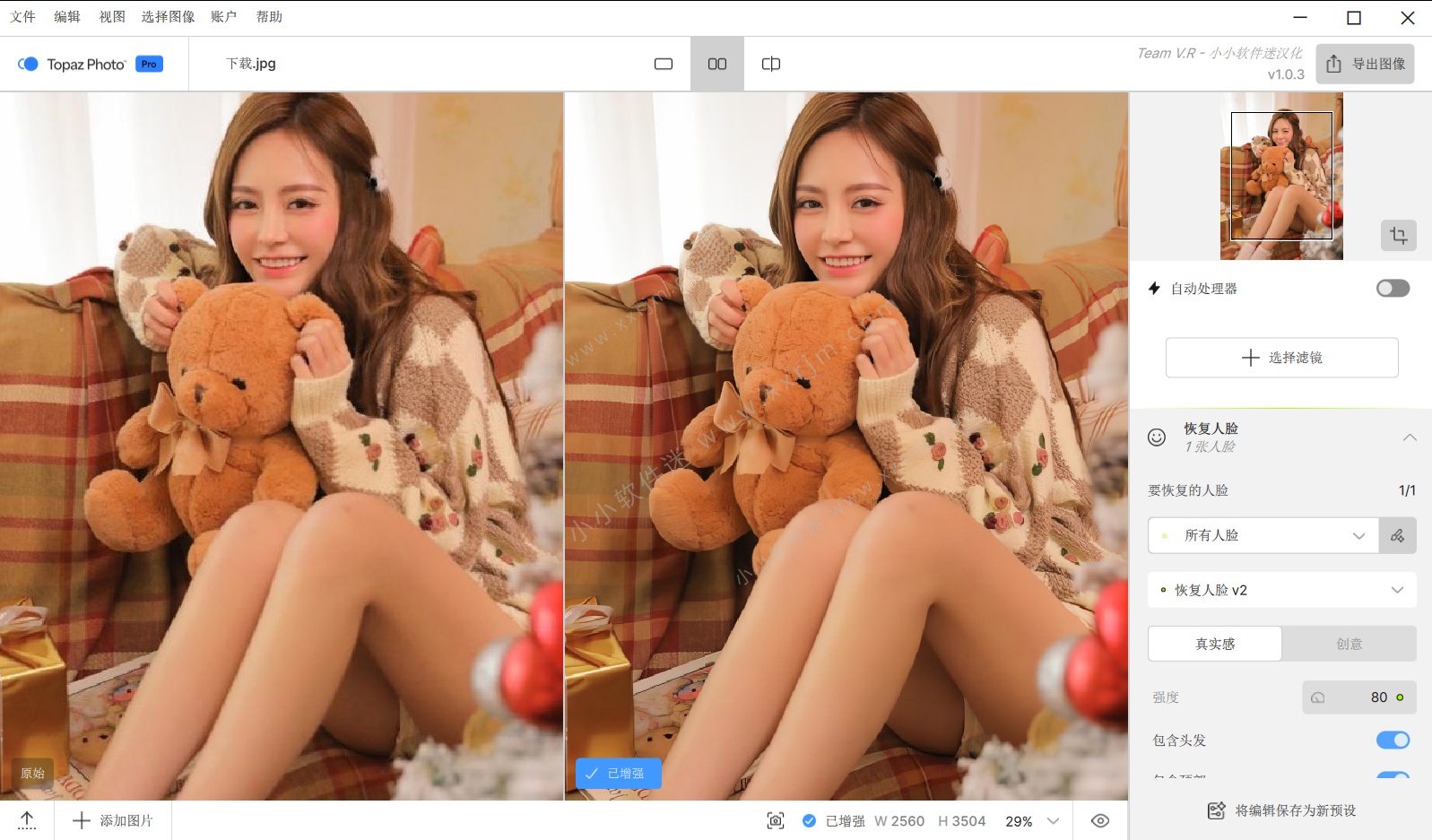Click the W 2560 width value
The height and width of the screenshot is (840, 1432).
click(x=899, y=820)
